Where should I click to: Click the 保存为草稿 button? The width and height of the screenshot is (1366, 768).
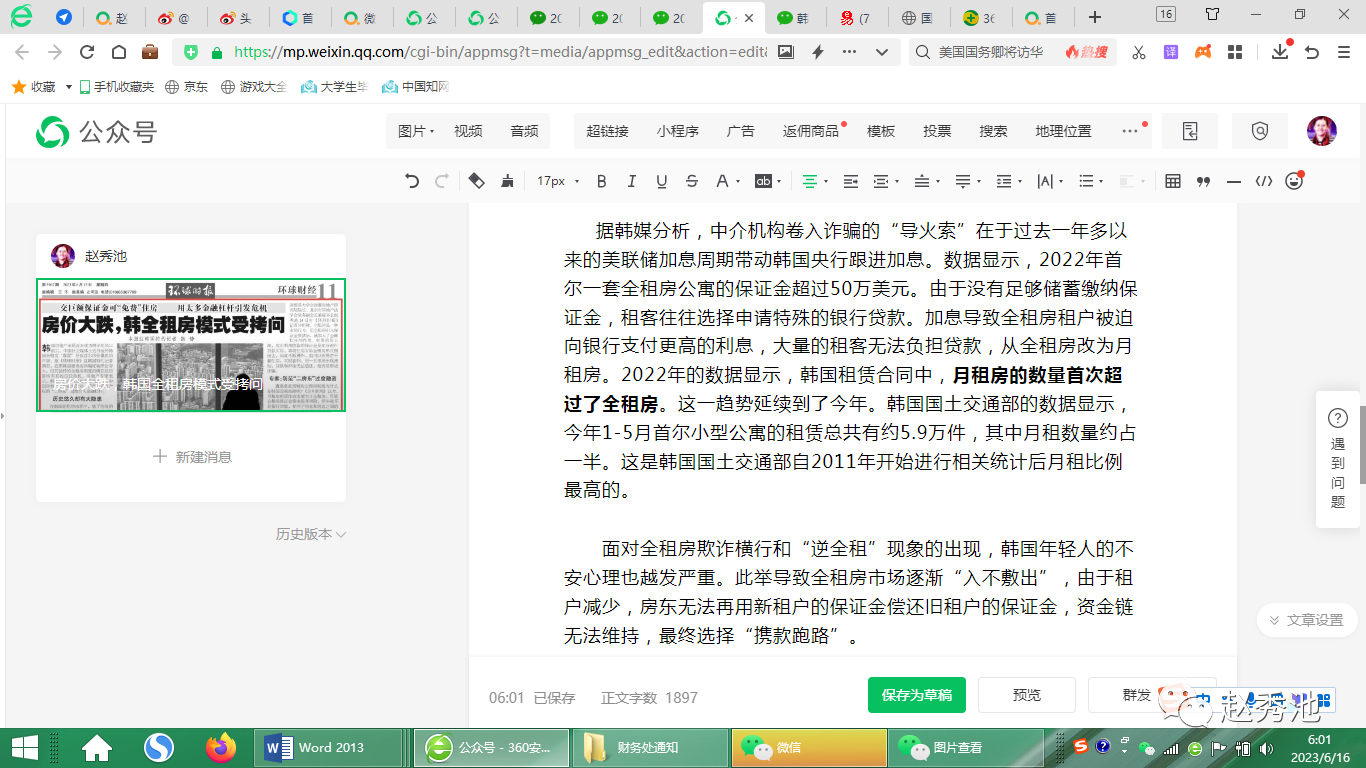coord(916,695)
